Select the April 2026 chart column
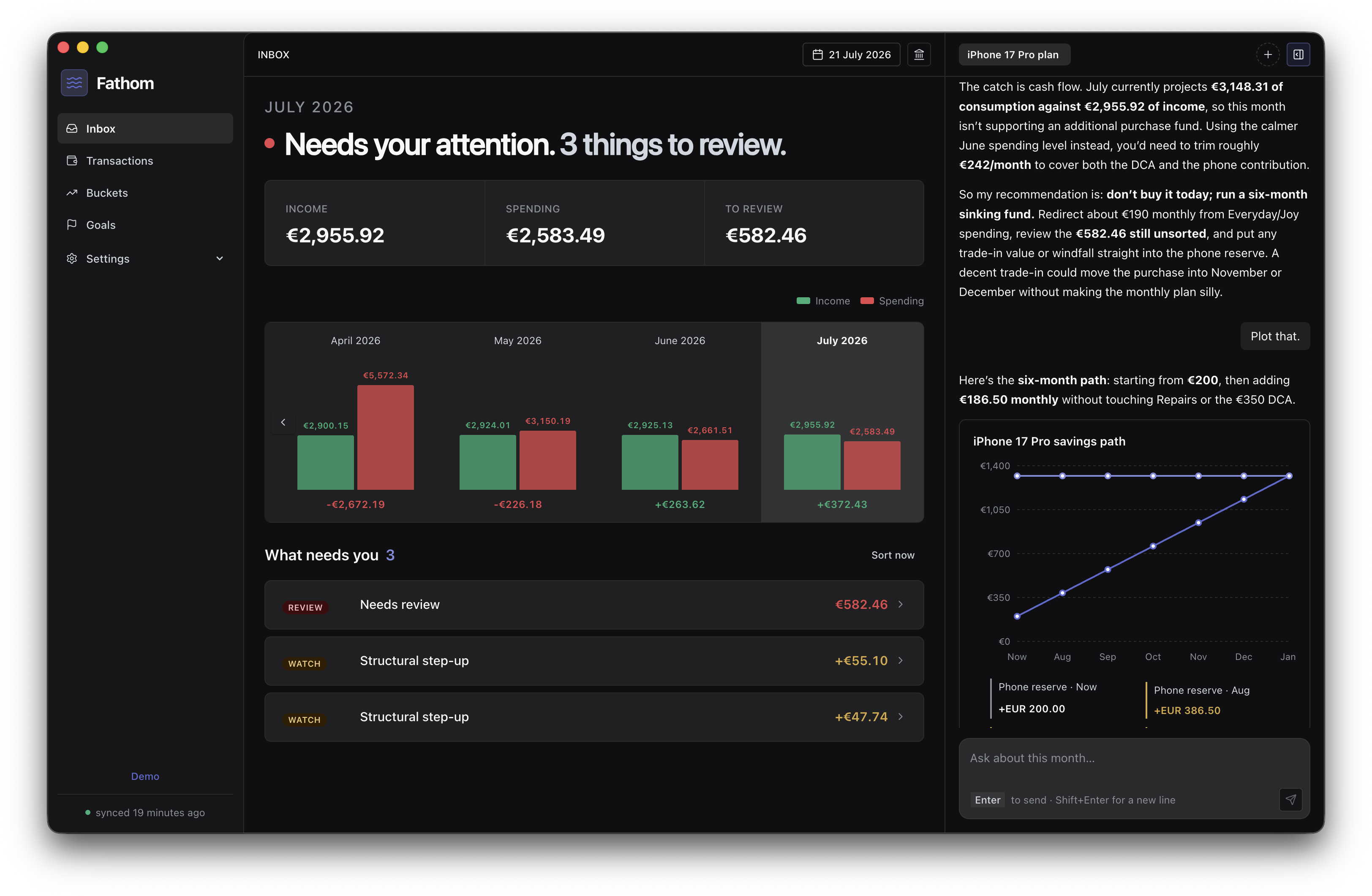This screenshot has width=1372, height=896. click(x=356, y=422)
